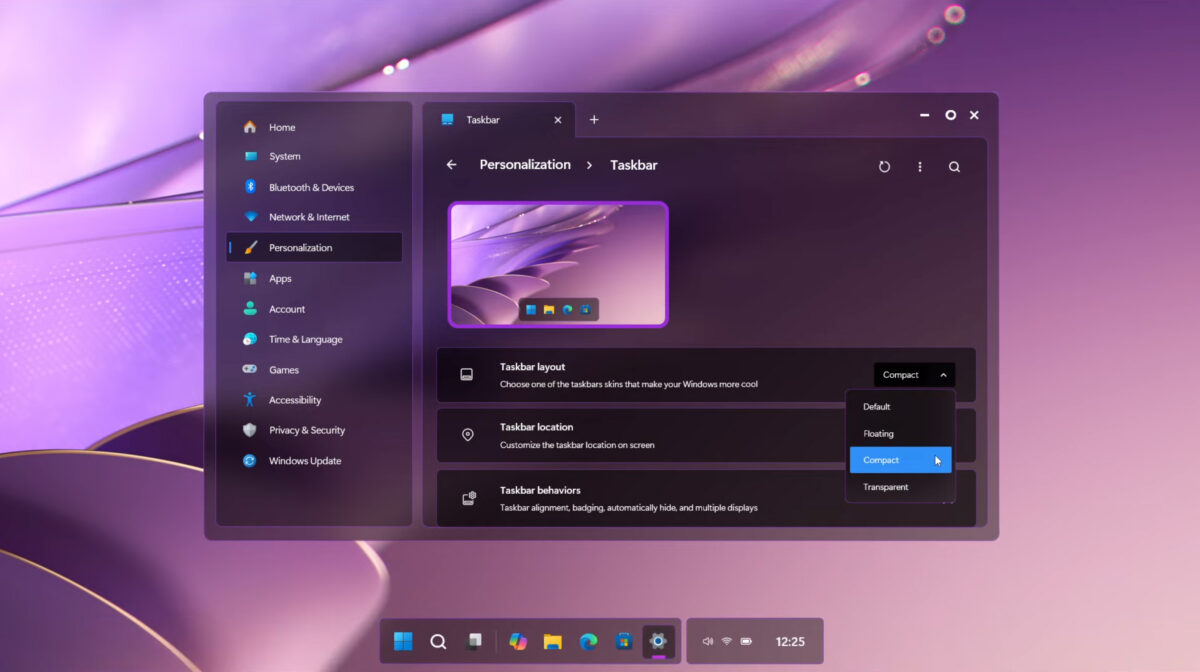Open the three-dot overflow menu

click(x=919, y=166)
